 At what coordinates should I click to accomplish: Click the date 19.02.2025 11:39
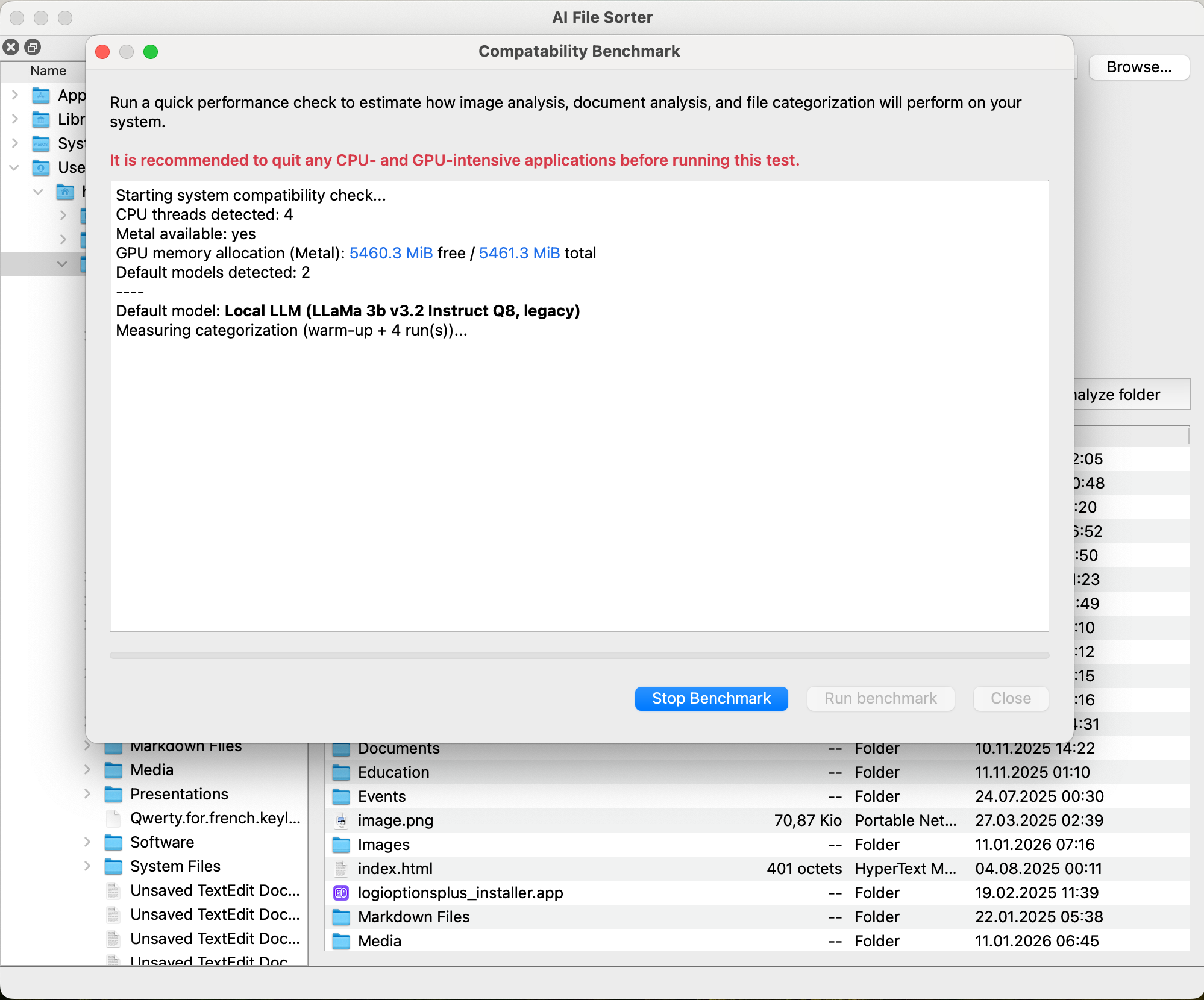coord(1037,893)
